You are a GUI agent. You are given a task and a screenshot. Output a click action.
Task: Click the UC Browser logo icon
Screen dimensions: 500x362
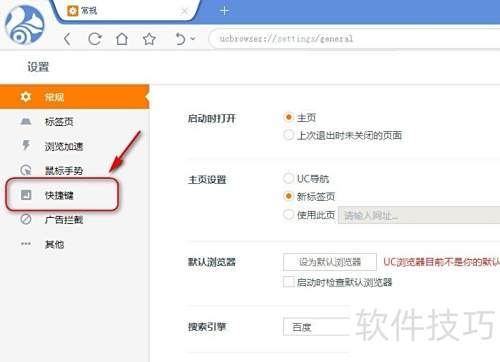pos(25,25)
